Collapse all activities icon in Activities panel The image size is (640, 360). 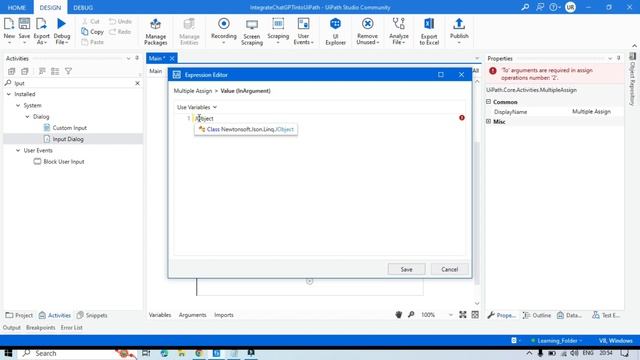(x=25, y=71)
